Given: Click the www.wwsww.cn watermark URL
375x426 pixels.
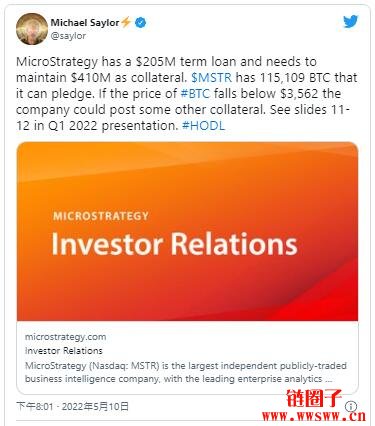Looking at the screenshot, I should click(x=314, y=416).
